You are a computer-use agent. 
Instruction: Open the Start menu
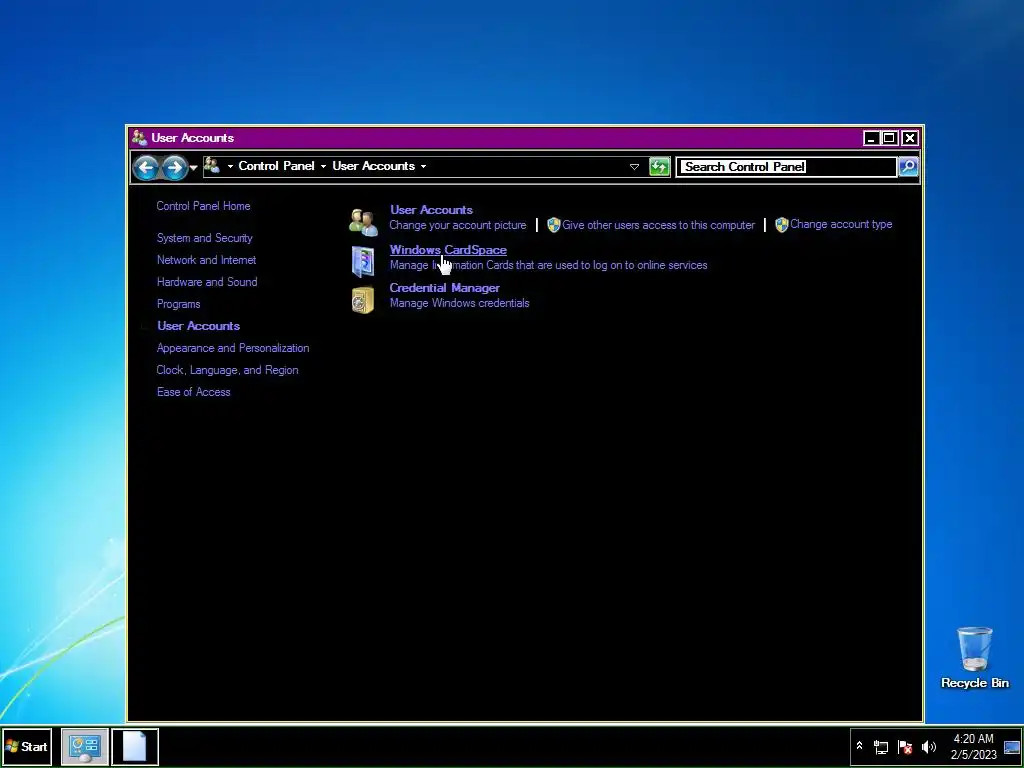click(27, 746)
